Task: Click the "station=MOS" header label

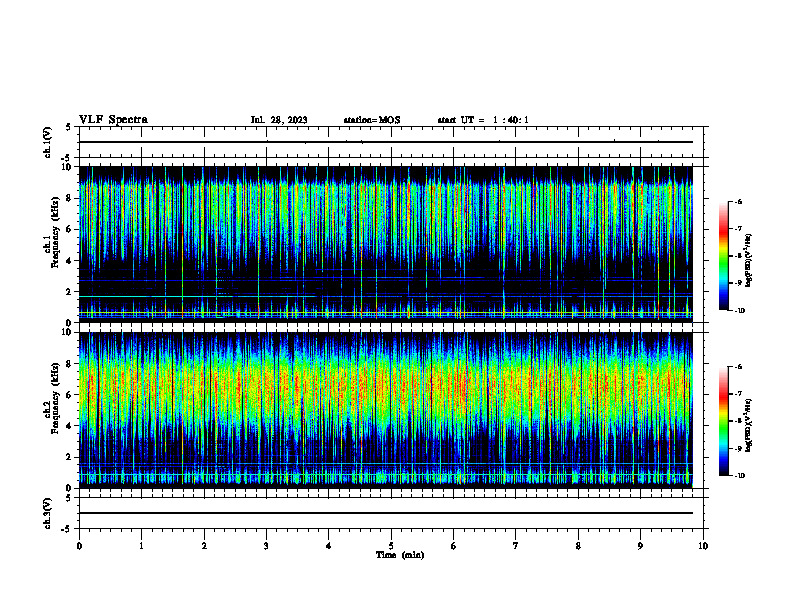Action: pyautogui.click(x=372, y=120)
